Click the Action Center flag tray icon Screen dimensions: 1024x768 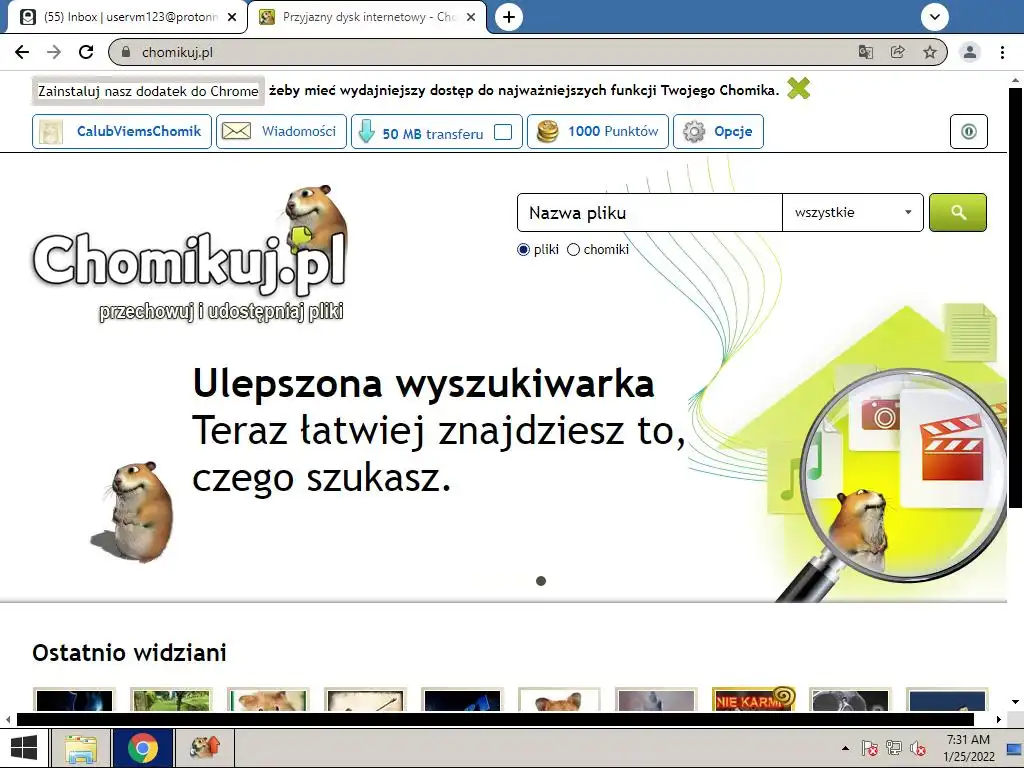869,748
